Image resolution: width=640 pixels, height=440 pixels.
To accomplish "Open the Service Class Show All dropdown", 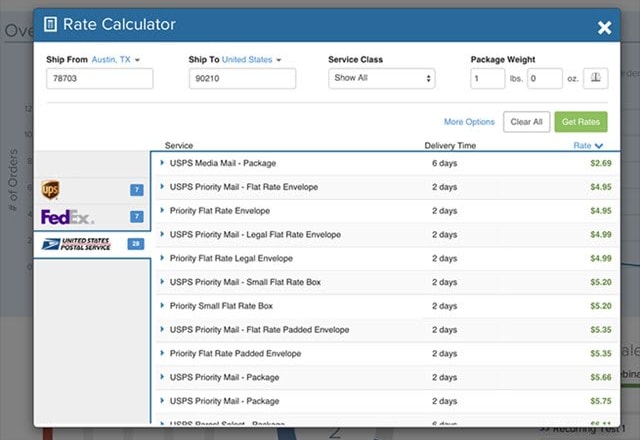I will [382, 78].
